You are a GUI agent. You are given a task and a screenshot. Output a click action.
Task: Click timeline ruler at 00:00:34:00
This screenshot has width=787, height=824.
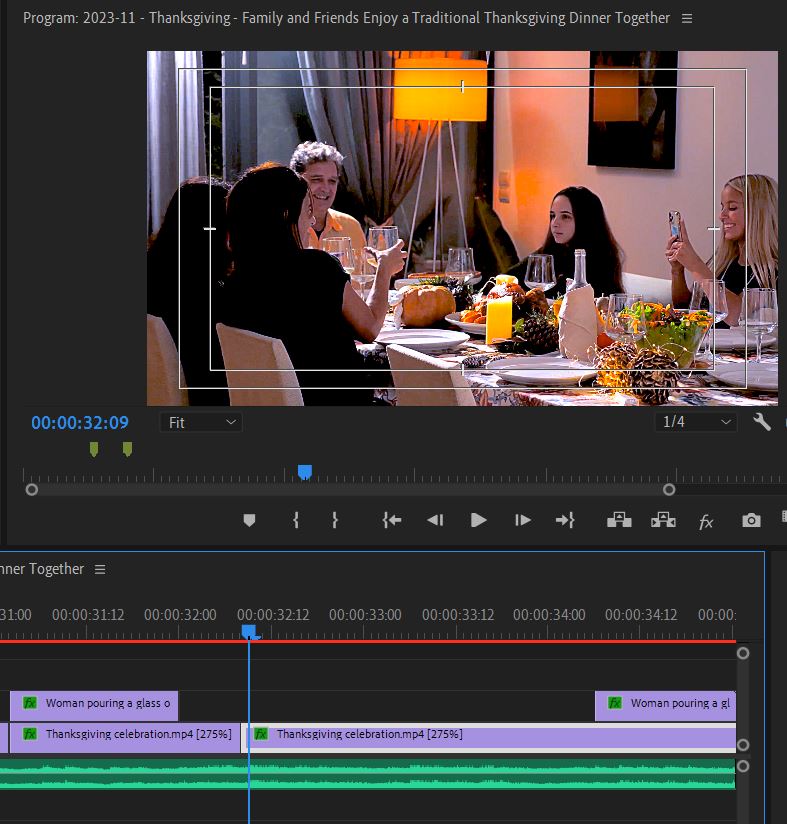(549, 615)
